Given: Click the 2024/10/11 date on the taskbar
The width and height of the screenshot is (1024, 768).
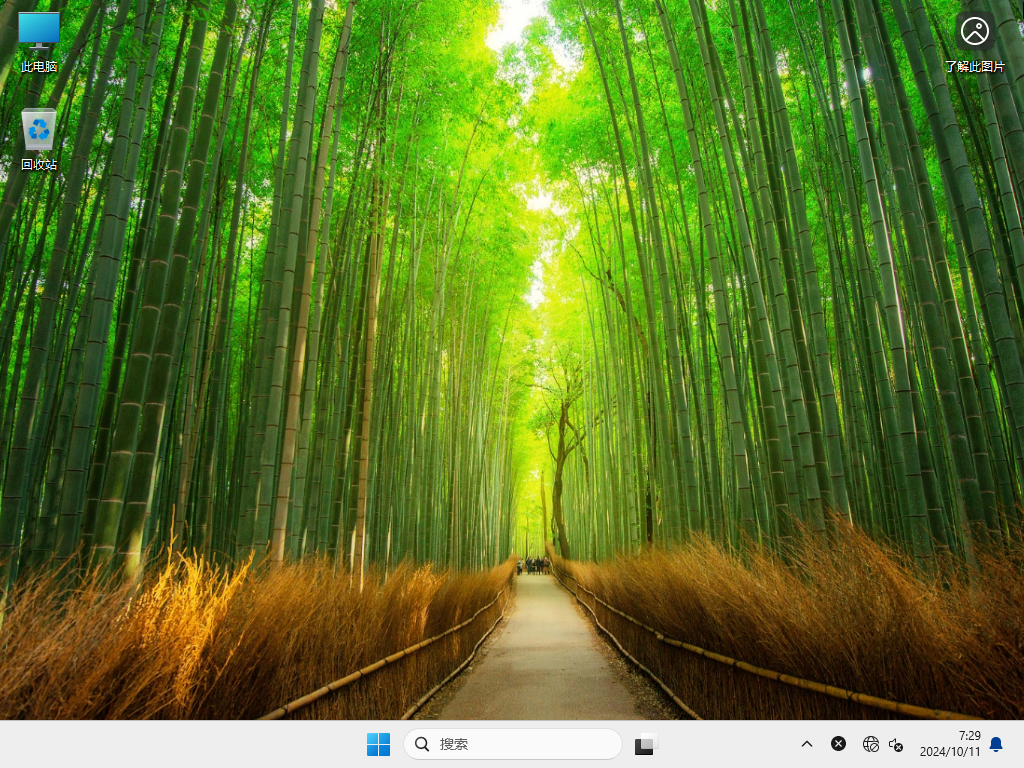Looking at the screenshot, I should [950, 752].
